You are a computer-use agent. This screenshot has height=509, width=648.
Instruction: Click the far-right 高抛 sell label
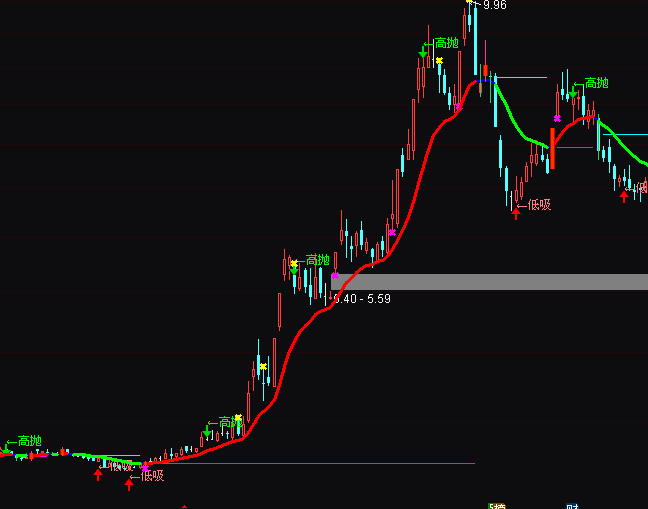coord(596,83)
